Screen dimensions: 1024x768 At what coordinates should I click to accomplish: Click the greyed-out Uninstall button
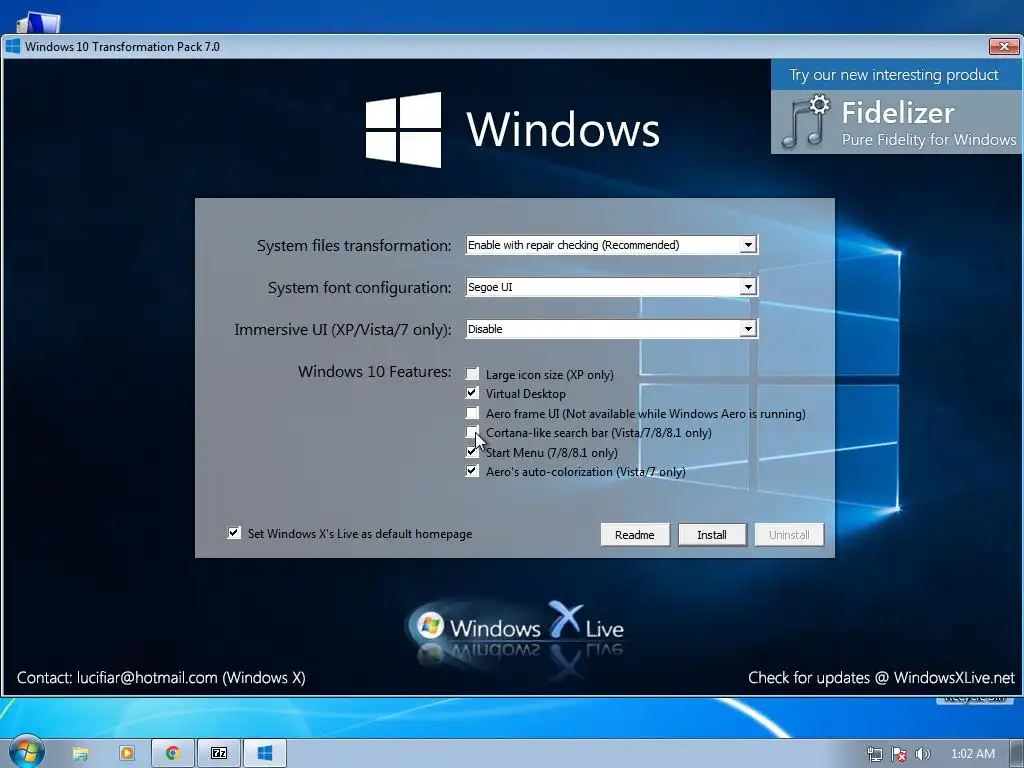tap(789, 535)
